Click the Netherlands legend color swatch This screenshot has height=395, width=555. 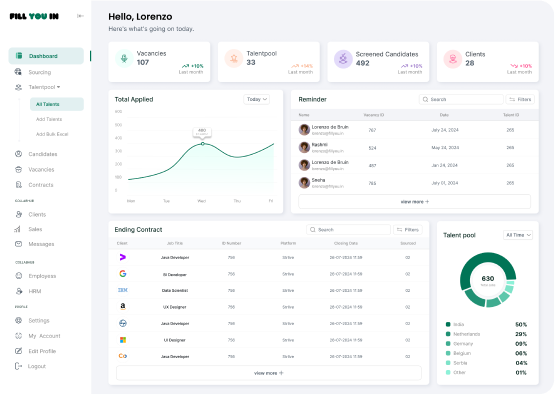click(x=448, y=334)
